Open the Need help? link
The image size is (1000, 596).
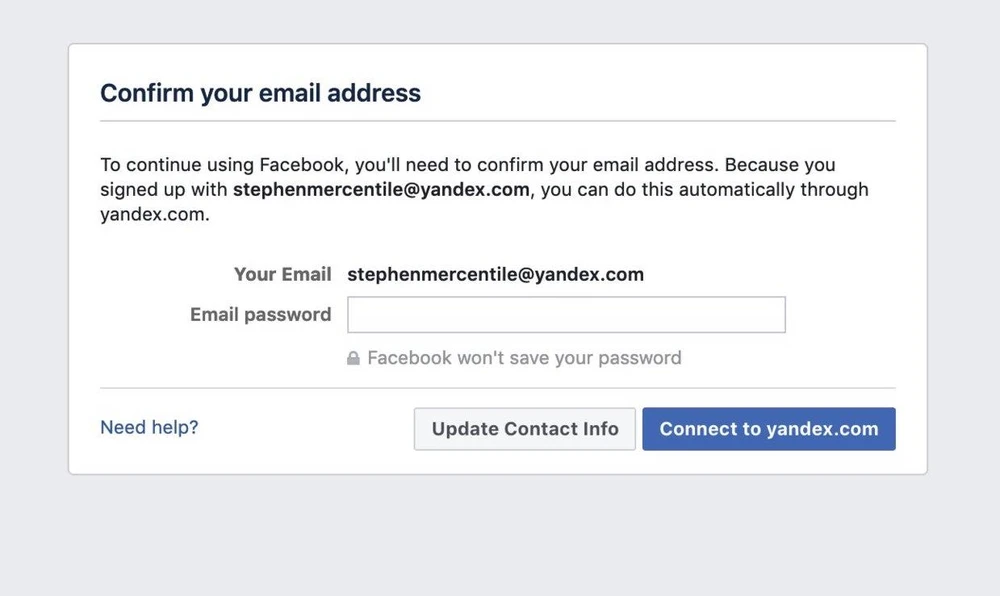(x=149, y=427)
